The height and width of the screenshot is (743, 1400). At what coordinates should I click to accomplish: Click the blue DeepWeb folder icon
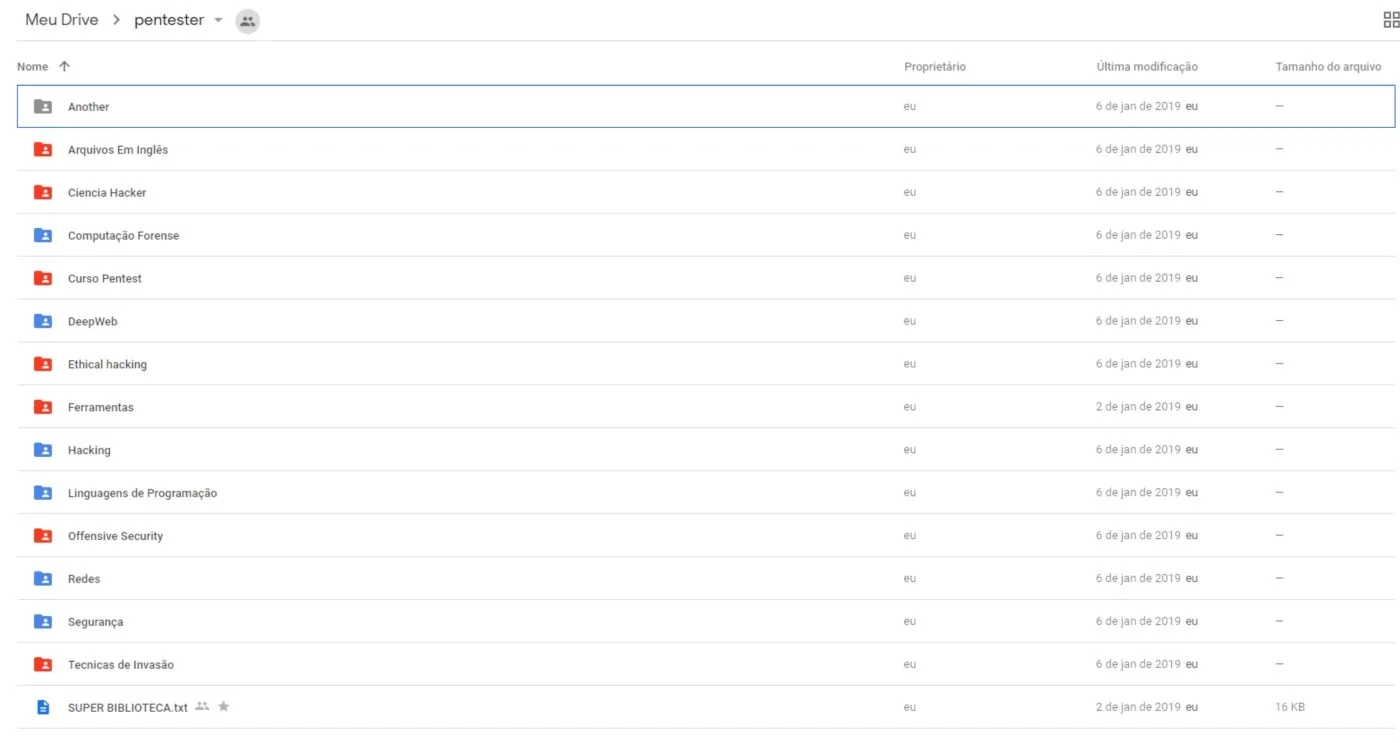coord(43,321)
